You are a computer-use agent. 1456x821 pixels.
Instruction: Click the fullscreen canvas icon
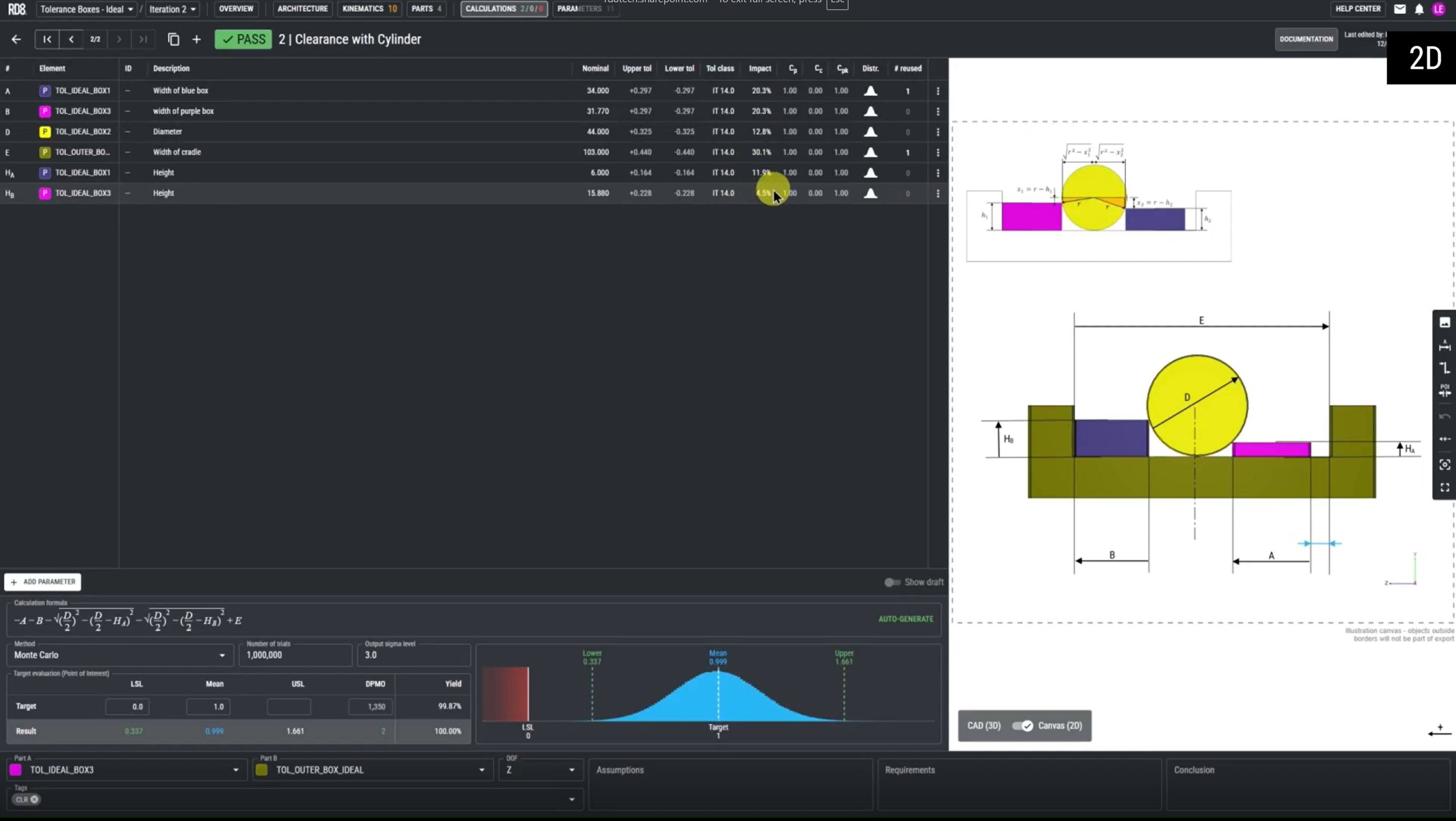coord(1445,488)
